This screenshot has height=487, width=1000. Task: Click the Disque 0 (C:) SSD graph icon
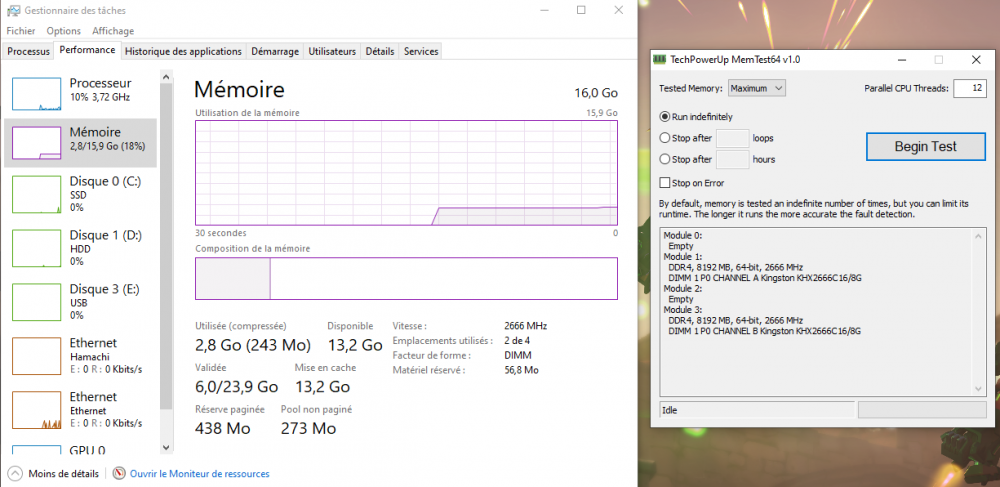36,194
